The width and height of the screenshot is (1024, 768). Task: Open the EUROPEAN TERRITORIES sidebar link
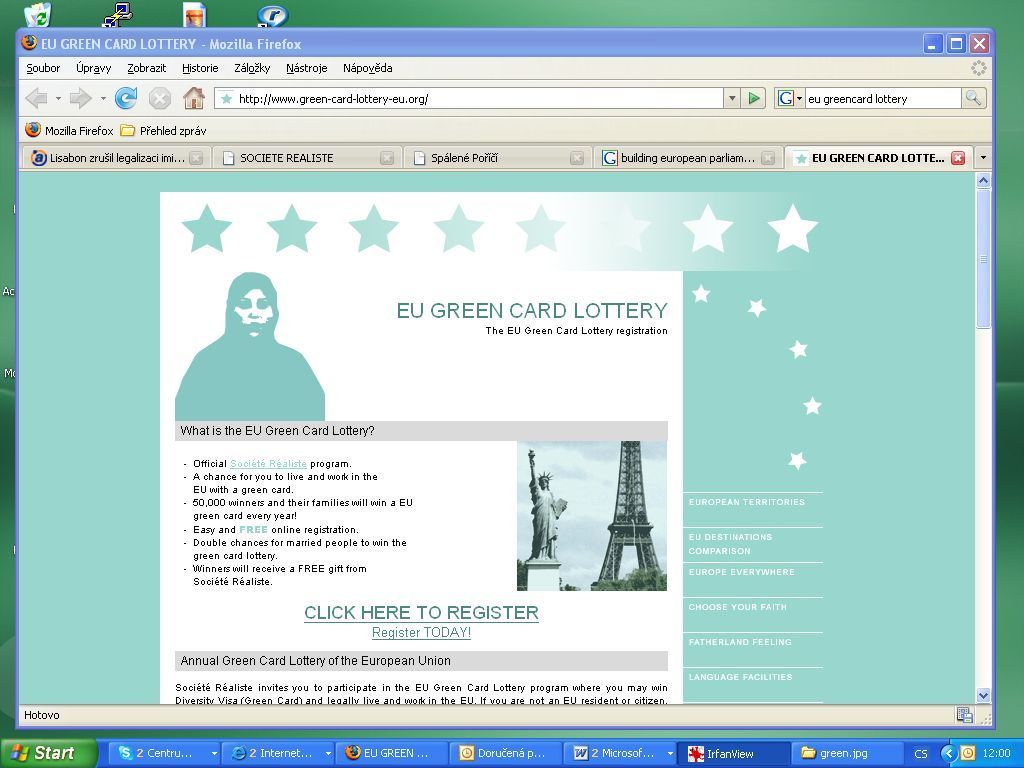click(x=746, y=502)
